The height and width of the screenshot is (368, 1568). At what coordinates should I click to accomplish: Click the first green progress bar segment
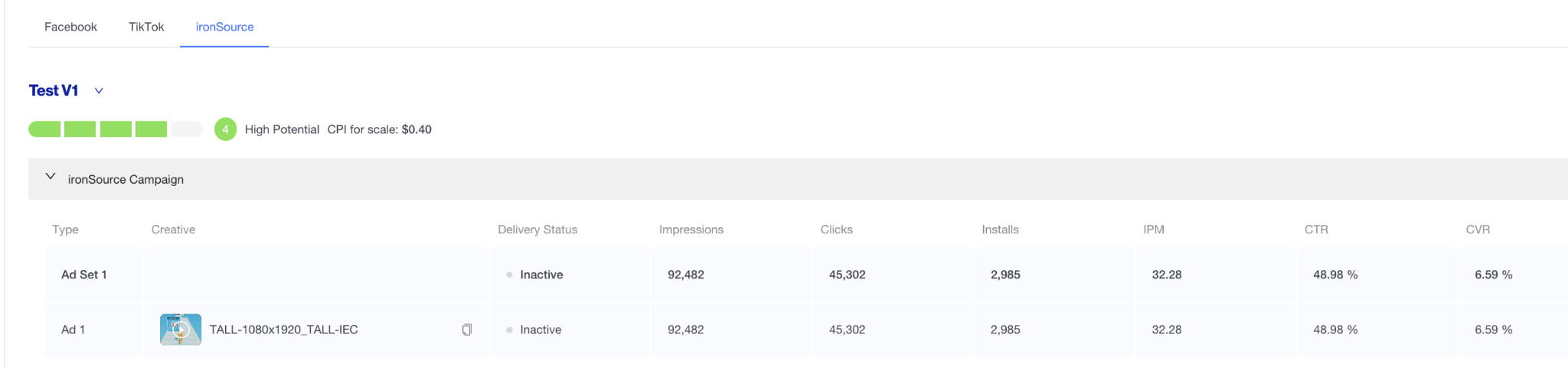point(44,129)
